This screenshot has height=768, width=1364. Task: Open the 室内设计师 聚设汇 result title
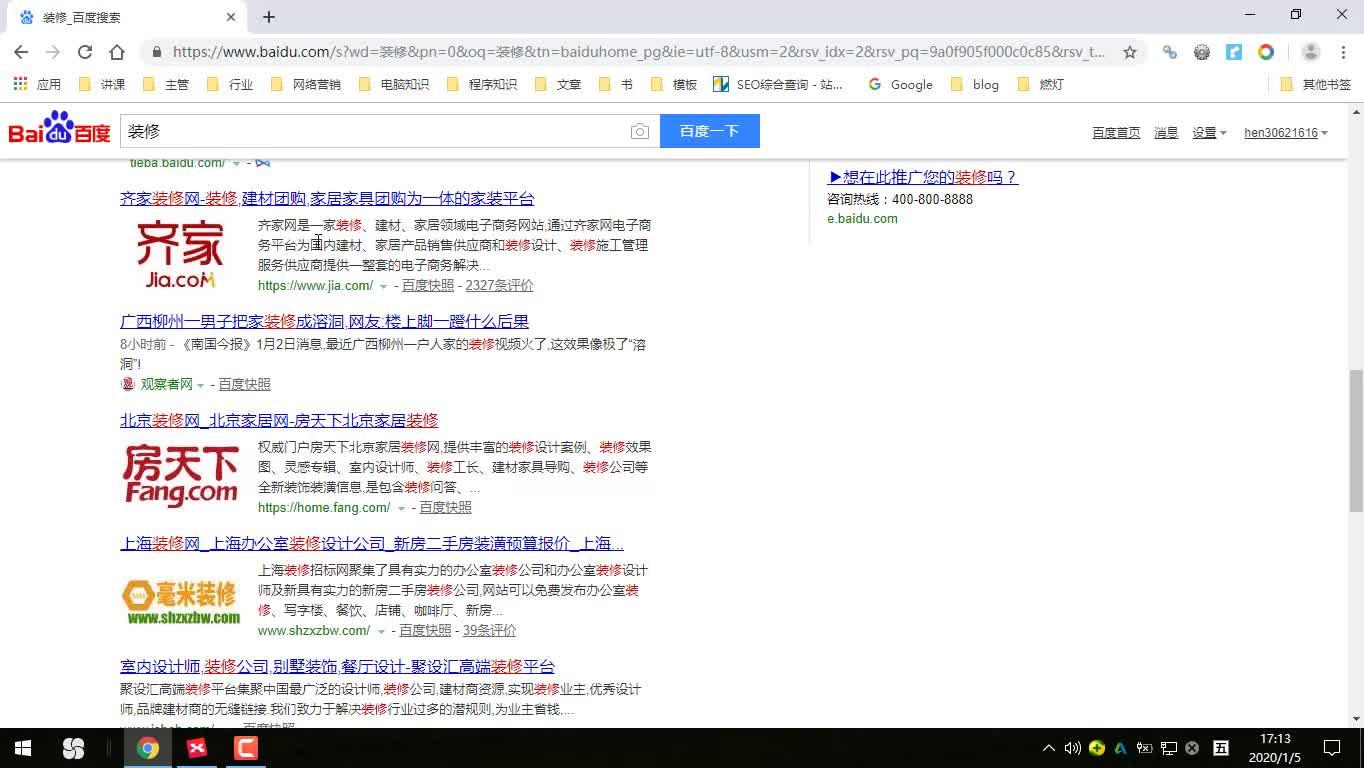[337, 666]
